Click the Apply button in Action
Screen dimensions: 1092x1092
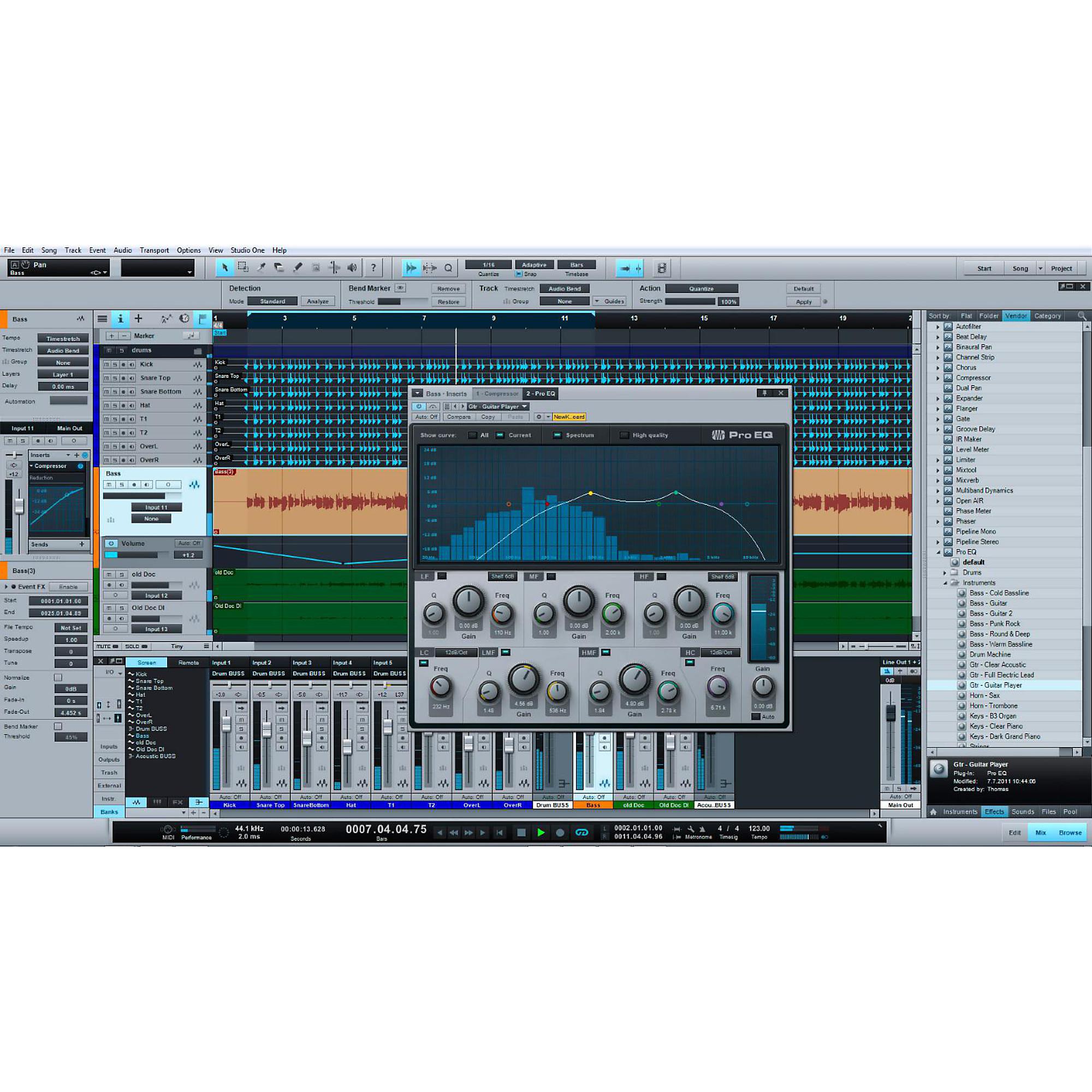coord(803,302)
